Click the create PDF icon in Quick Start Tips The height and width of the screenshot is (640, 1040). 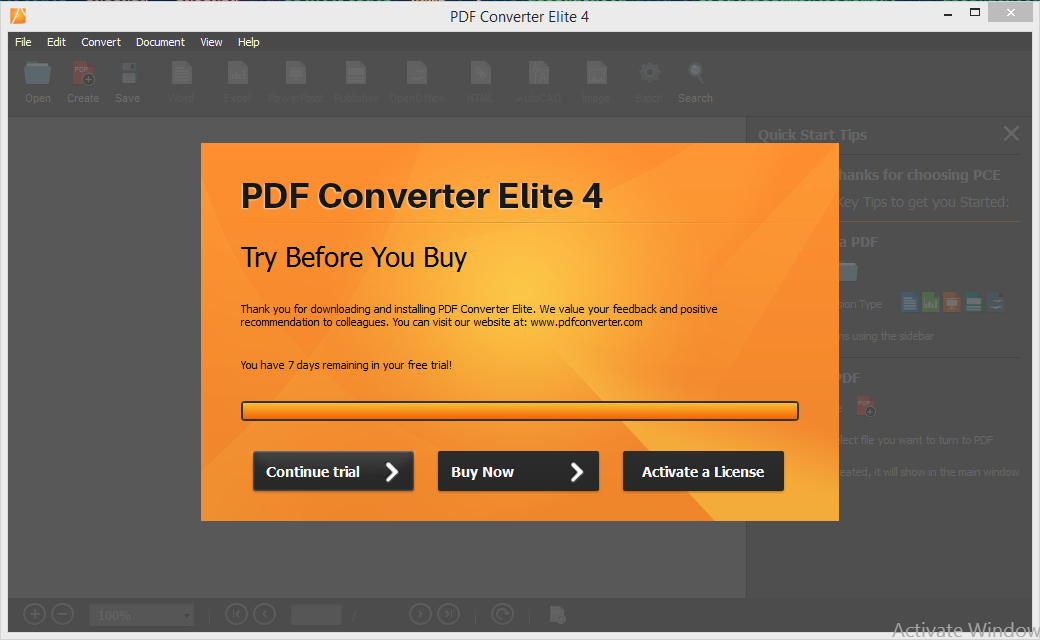point(866,406)
